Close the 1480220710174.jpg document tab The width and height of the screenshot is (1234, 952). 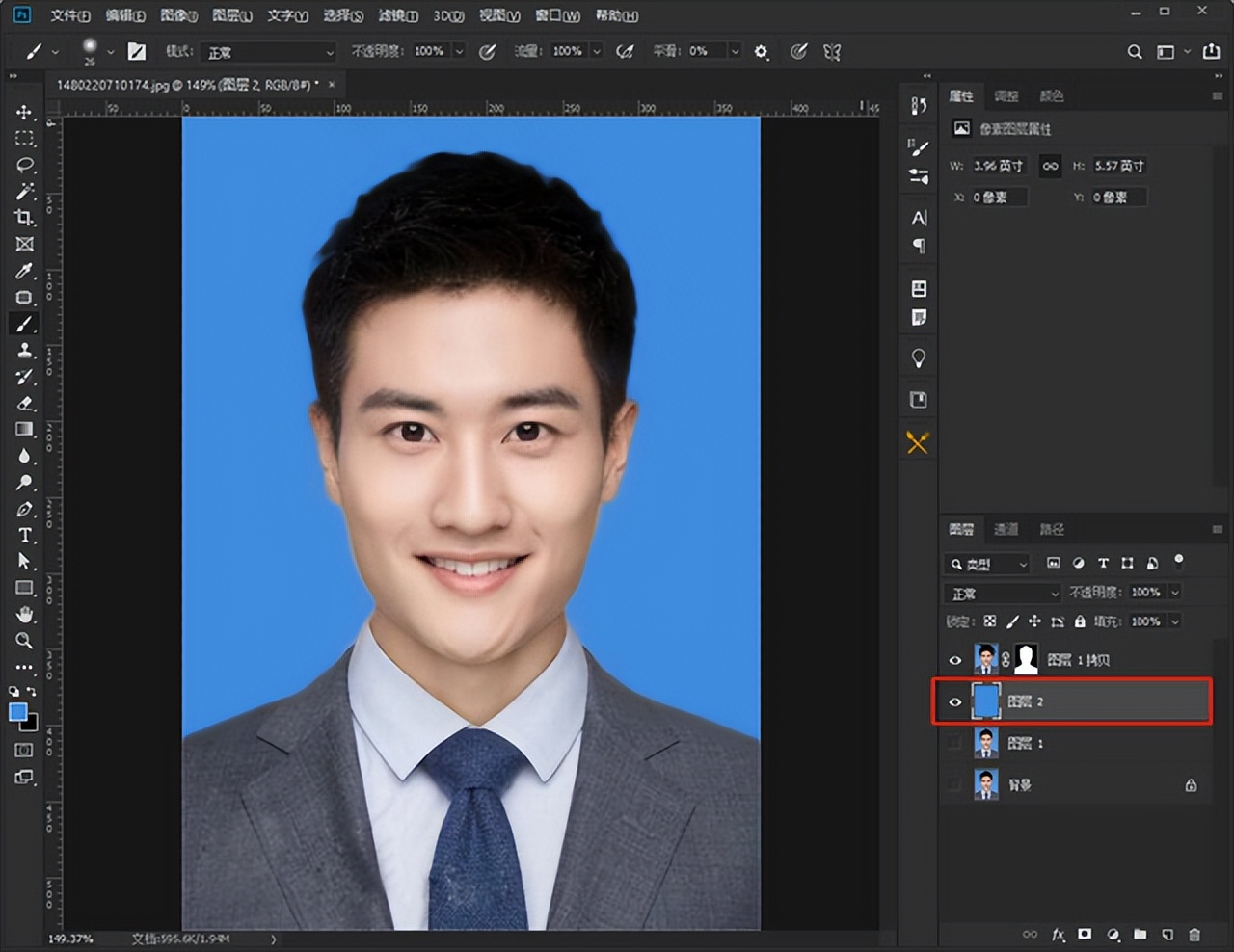(x=332, y=85)
